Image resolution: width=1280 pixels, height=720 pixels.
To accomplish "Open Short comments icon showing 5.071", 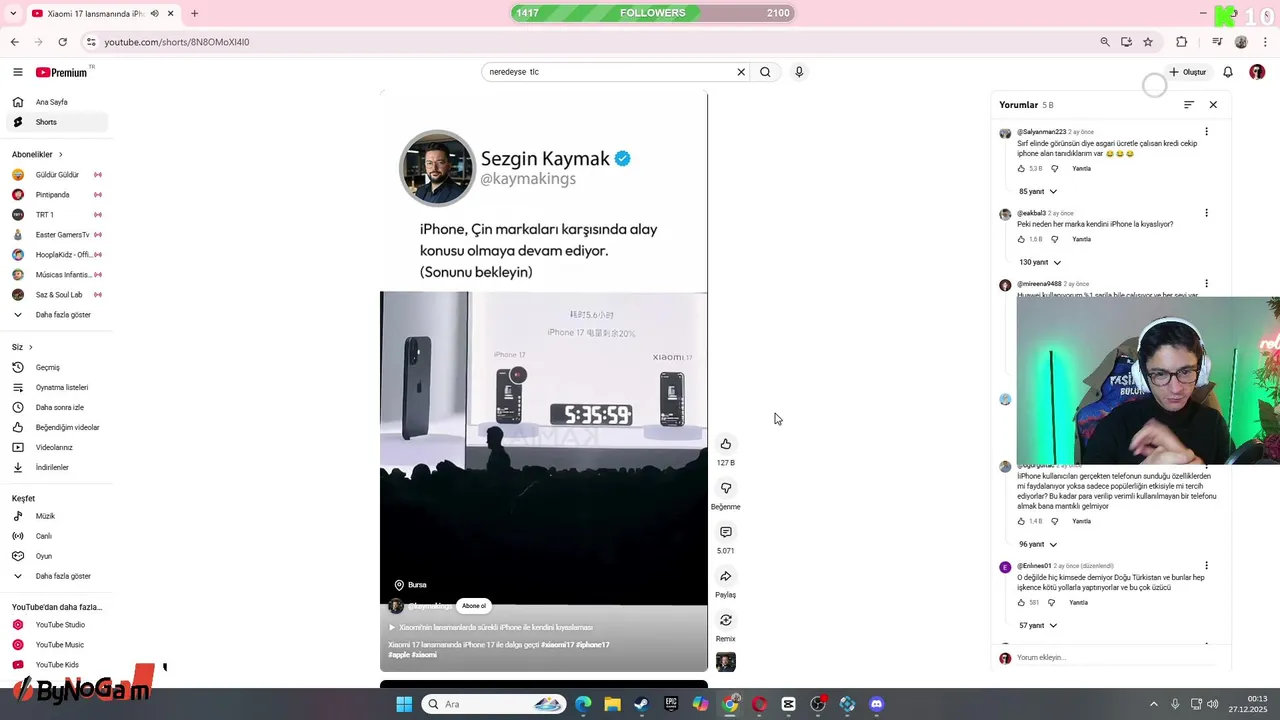I will pyautogui.click(x=726, y=532).
